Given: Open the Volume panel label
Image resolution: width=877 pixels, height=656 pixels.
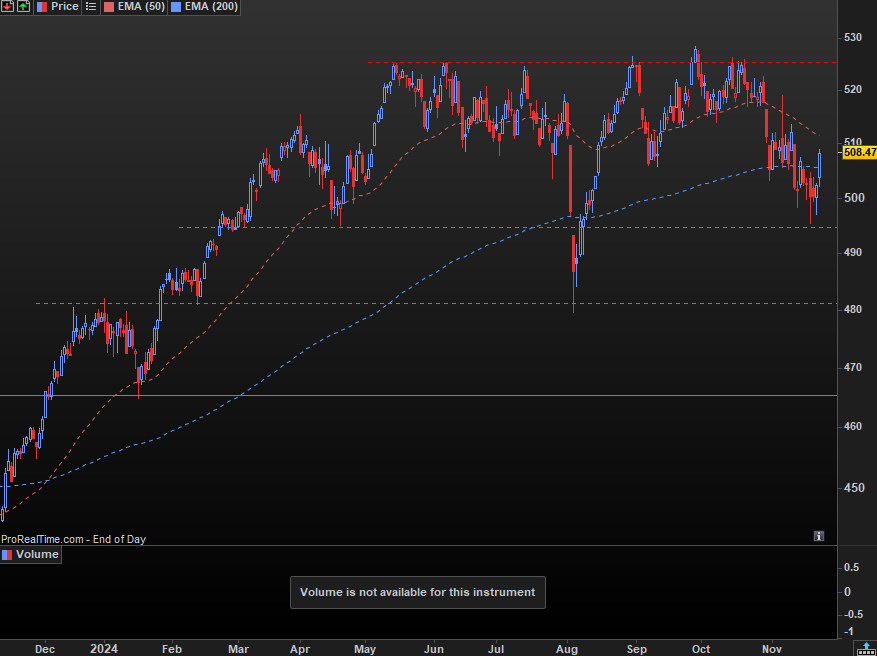Looking at the screenshot, I should coord(37,554).
